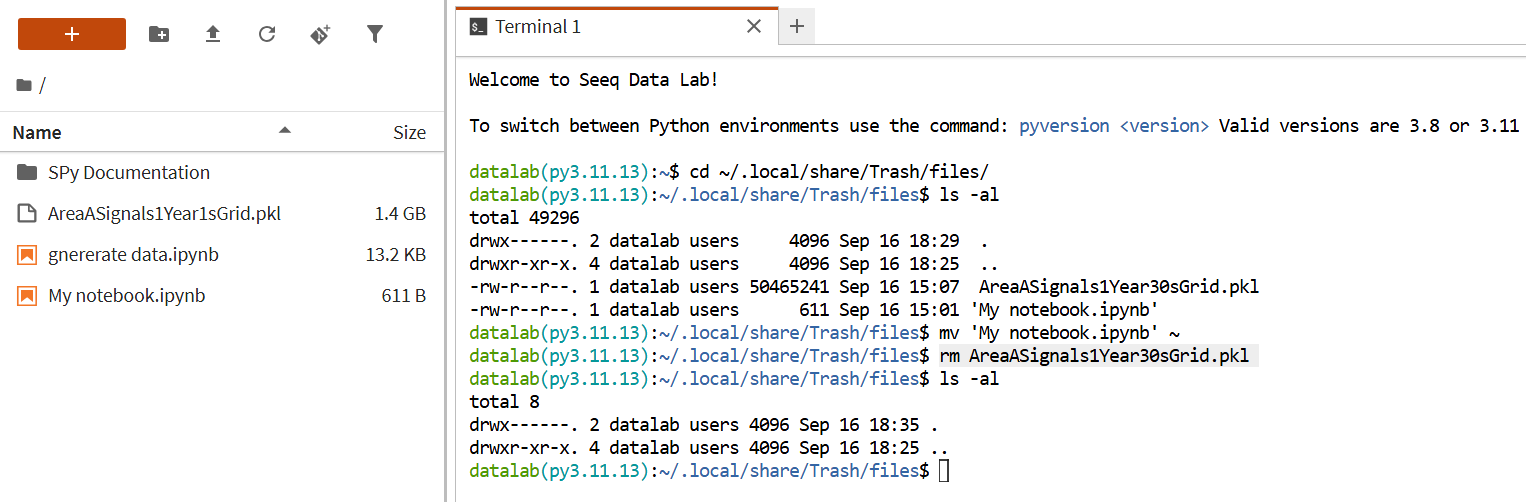The height and width of the screenshot is (502, 1526).
Task: Sort files by Name column header
Action: (x=37, y=132)
